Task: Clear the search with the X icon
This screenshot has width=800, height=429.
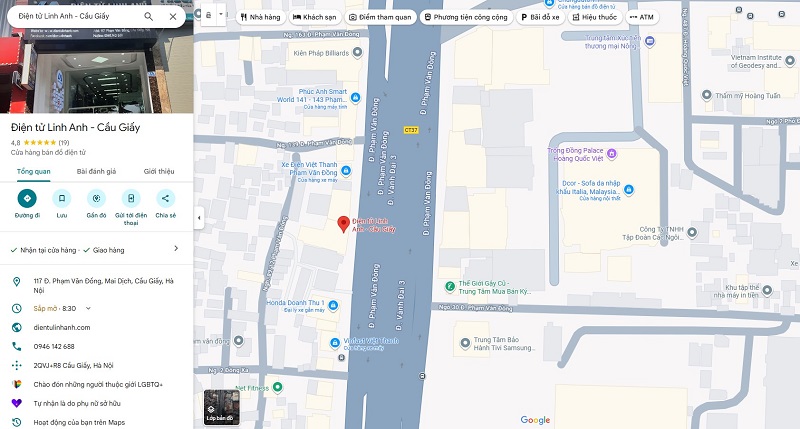Action: (173, 16)
